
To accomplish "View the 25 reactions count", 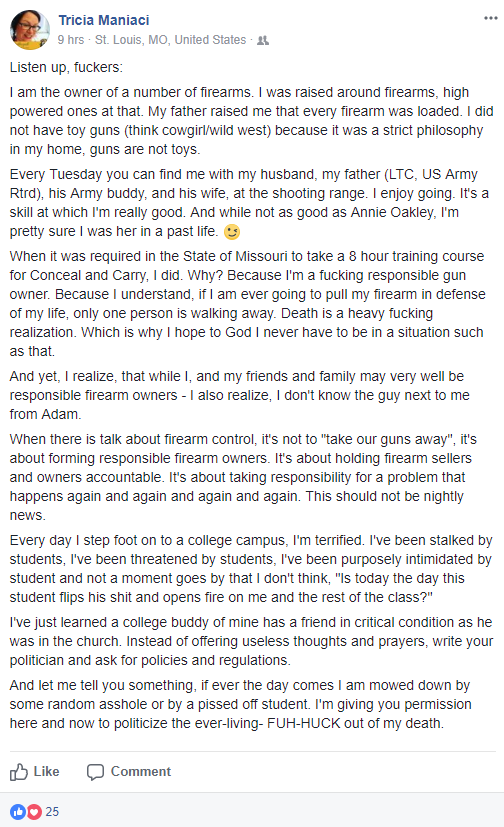I will (x=52, y=812).
